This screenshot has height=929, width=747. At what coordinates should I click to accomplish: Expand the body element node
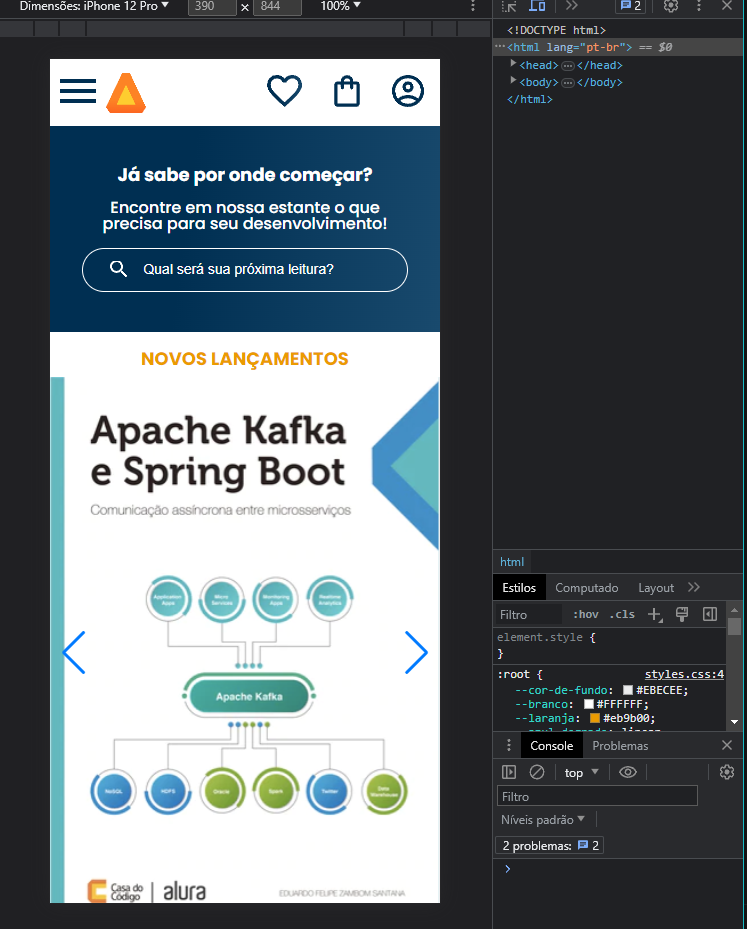click(514, 80)
